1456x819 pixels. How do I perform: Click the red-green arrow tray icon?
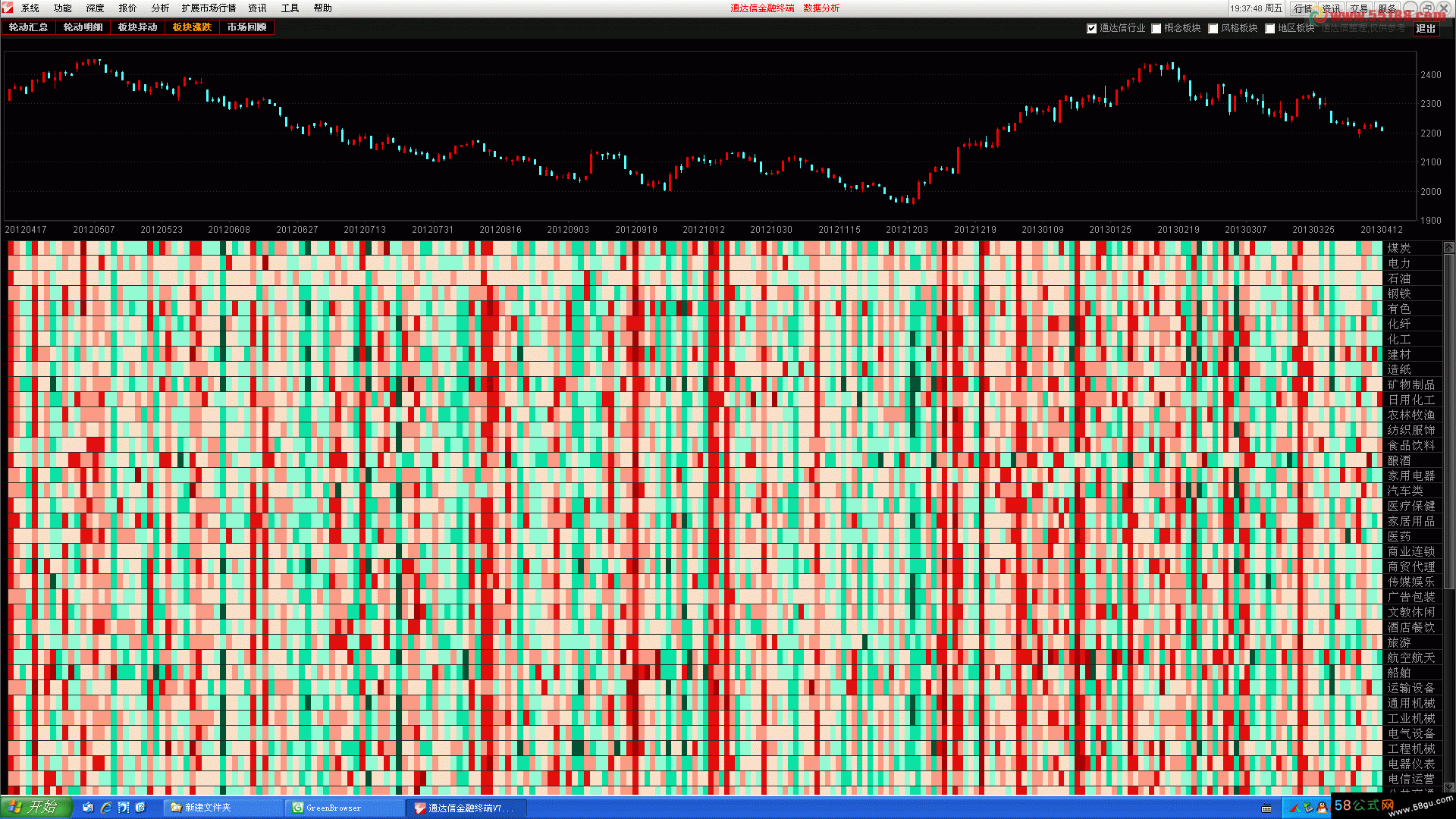[x=1294, y=808]
